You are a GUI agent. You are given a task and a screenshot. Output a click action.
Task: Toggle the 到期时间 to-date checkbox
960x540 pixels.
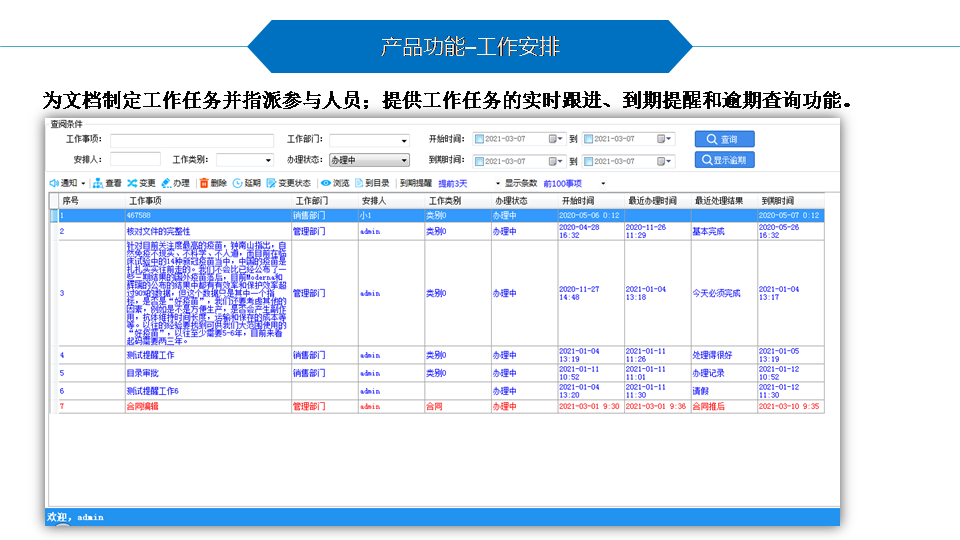tap(588, 161)
